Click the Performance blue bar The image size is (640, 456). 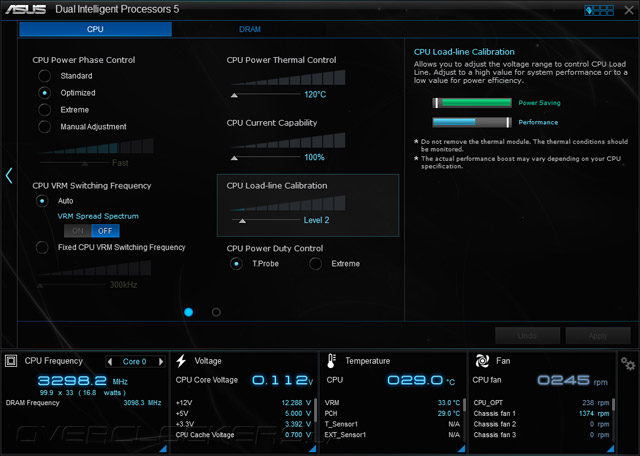click(472, 122)
